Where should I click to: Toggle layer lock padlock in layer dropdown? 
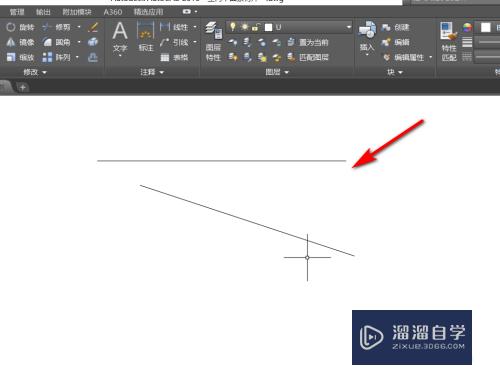click(256, 27)
